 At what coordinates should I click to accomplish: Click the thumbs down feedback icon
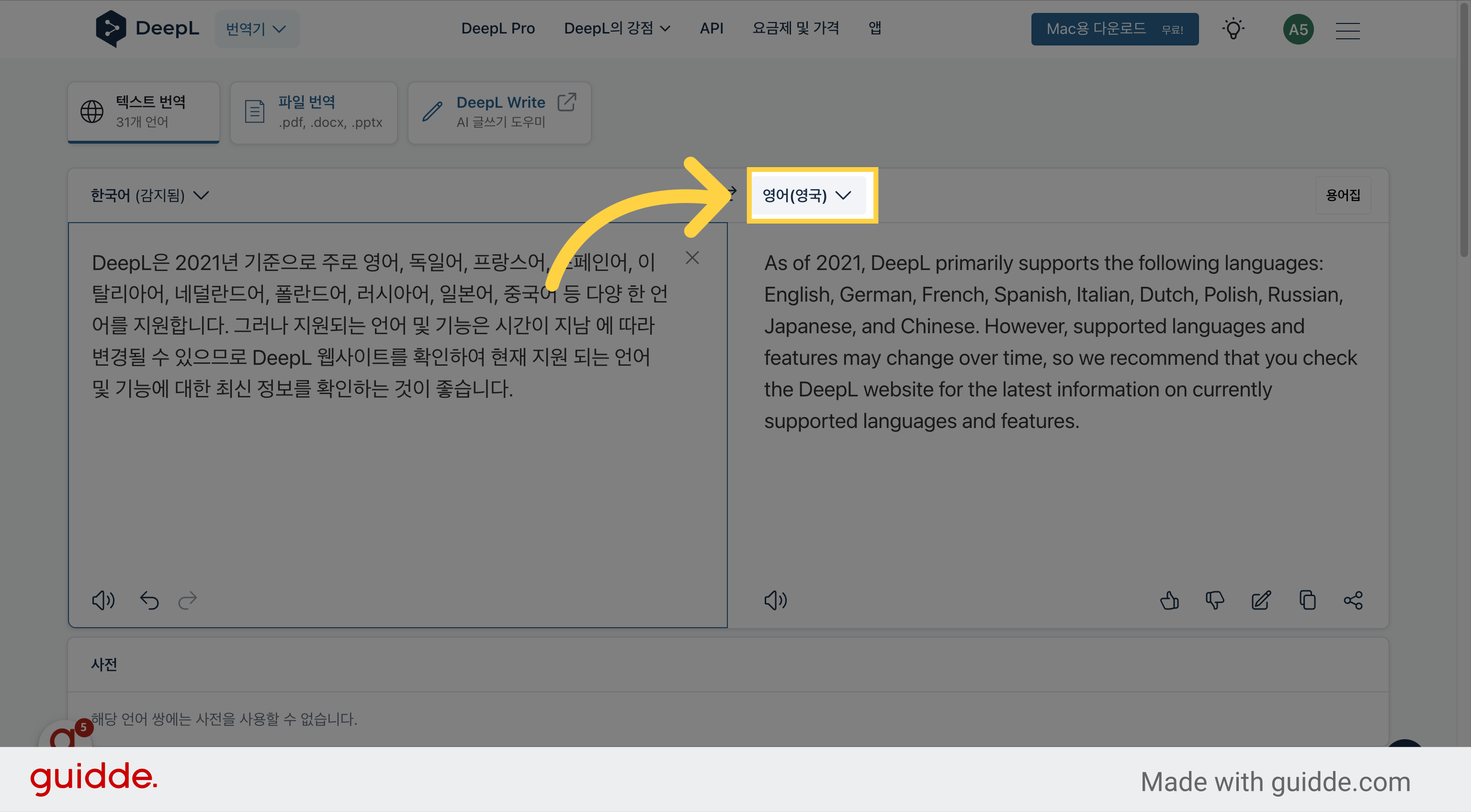tap(1215, 600)
